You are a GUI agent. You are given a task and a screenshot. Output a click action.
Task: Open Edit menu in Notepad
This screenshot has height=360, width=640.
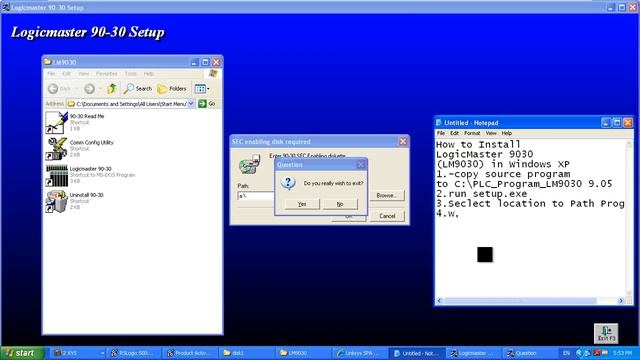pos(454,133)
